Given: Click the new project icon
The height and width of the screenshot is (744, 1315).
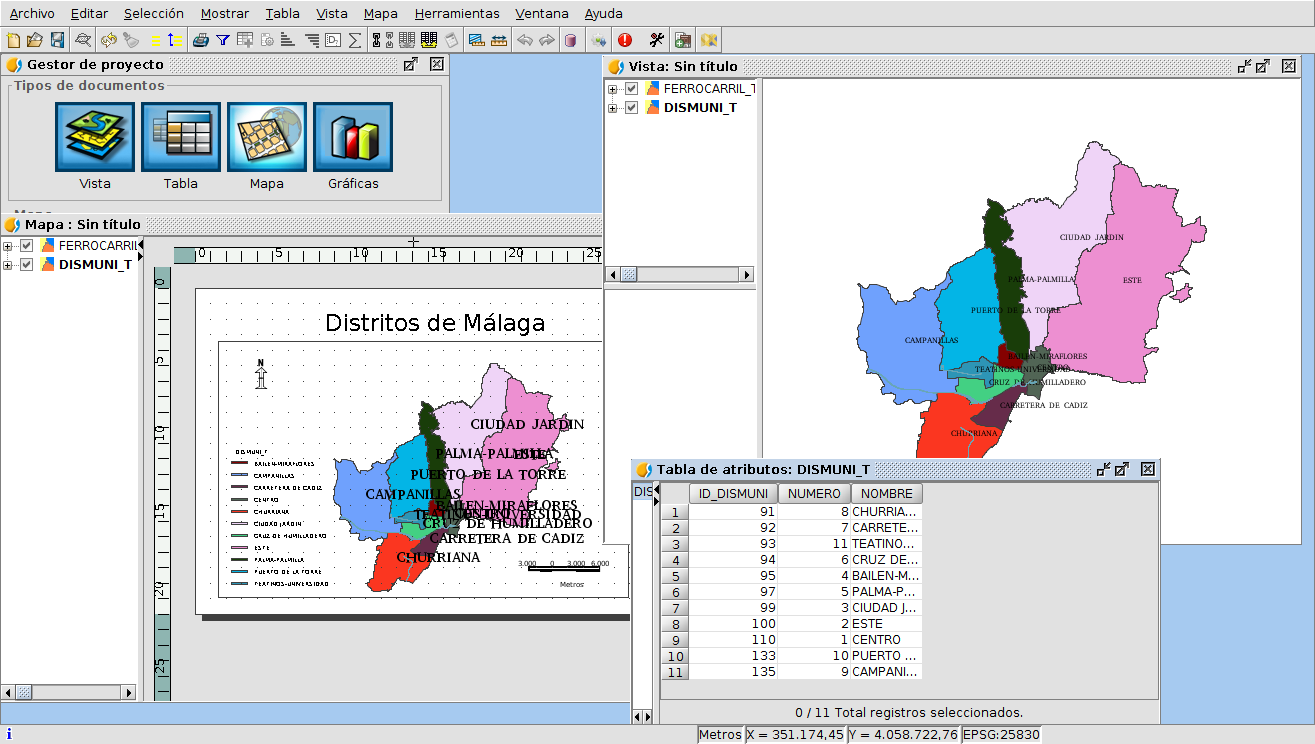Looking at the screenshot, I should [x=13, y=40].
